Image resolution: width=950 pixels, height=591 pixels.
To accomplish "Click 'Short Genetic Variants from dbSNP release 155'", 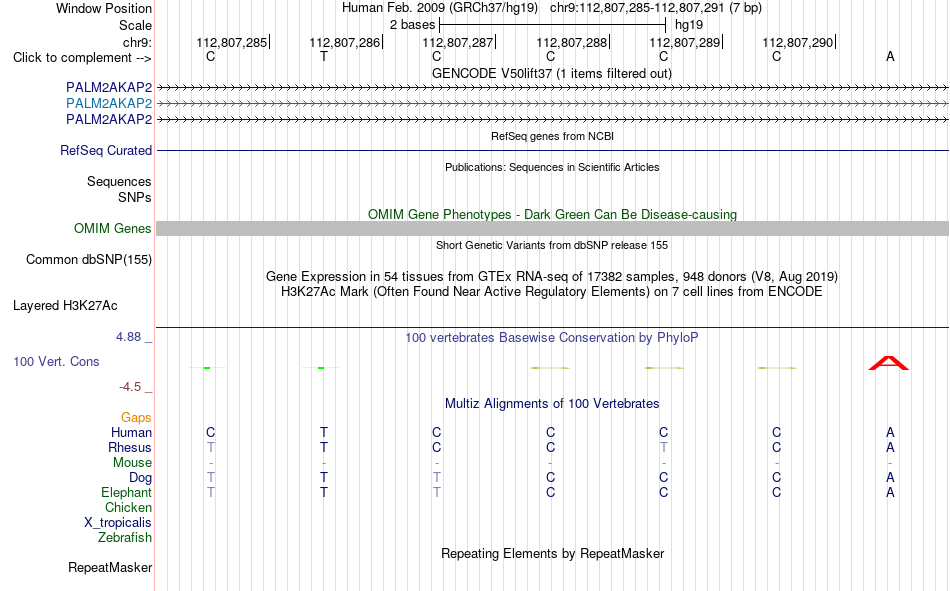I will 552,245.
